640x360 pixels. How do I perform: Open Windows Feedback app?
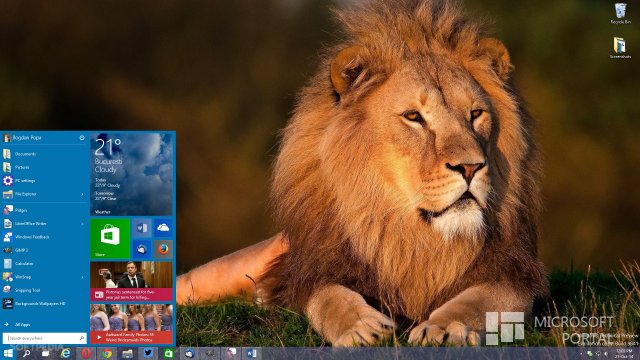(x=44, y=237)
